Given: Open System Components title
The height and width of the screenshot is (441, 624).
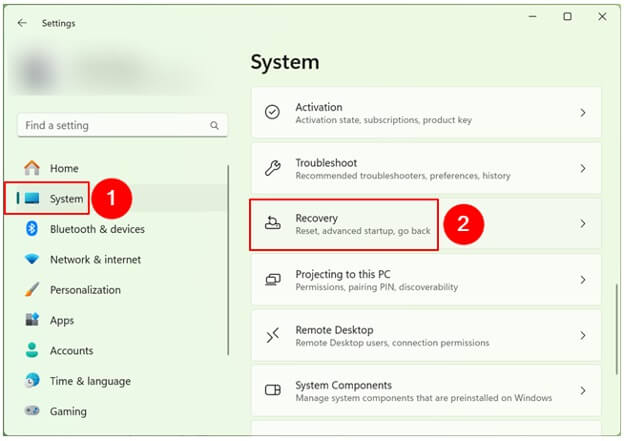Looking at the screenshot, I should 343,385.
